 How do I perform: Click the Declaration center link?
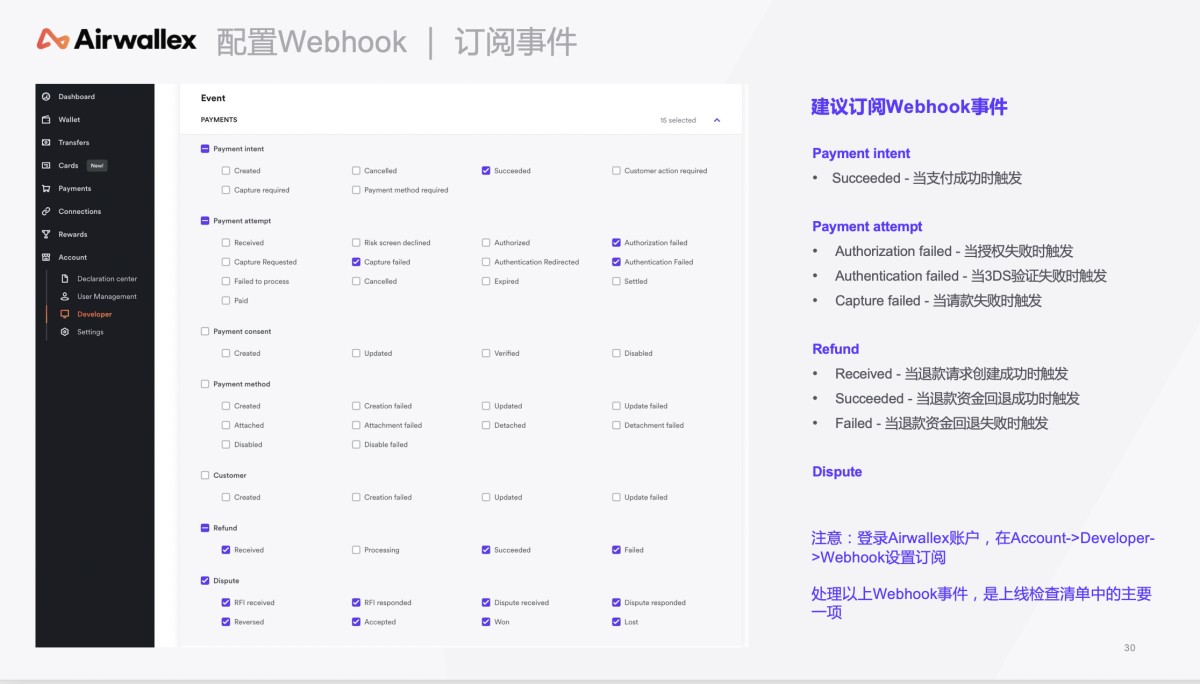pos(106,279)
